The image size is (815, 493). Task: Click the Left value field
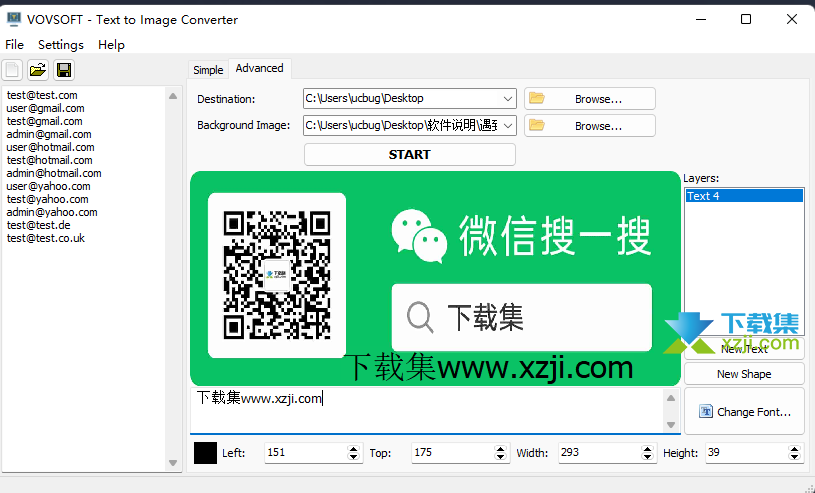click(x=305, y=452)
